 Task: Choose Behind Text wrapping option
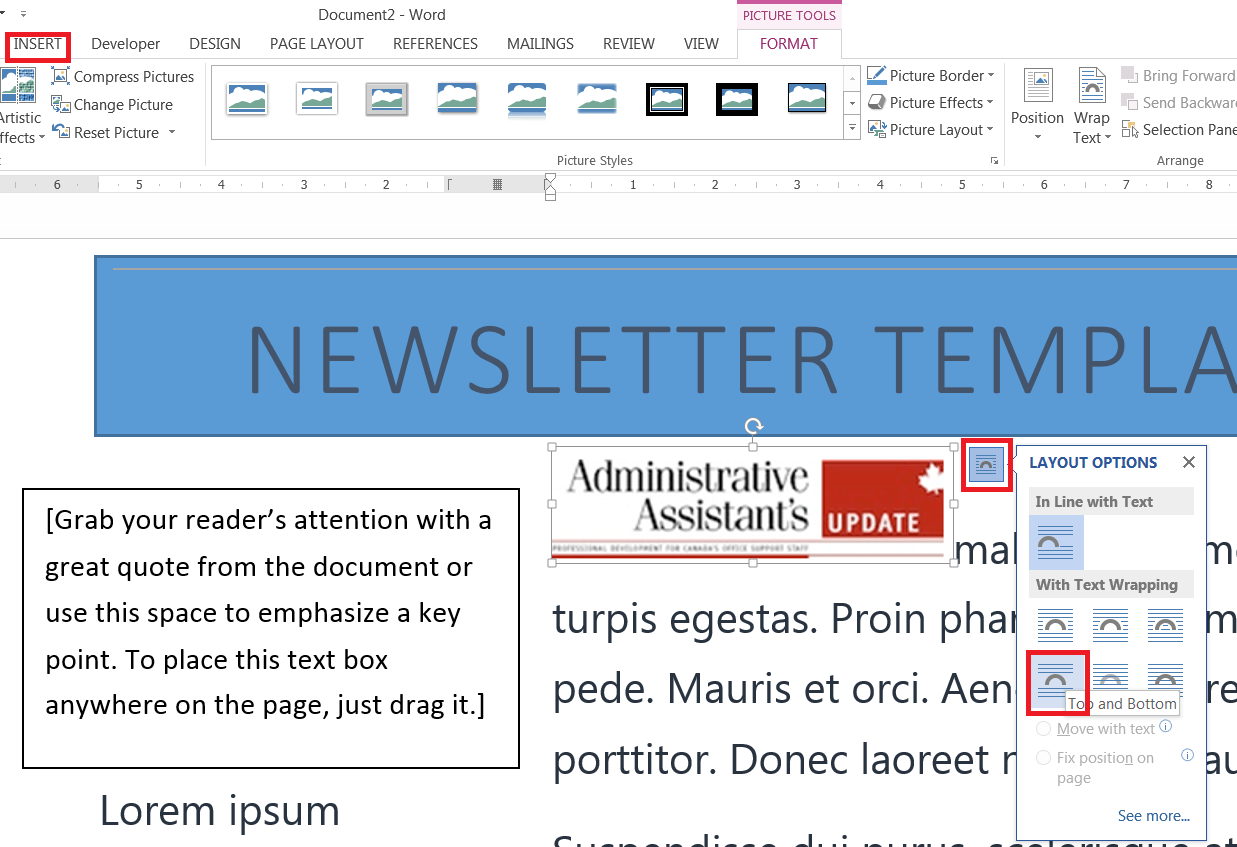point(1111,675)
